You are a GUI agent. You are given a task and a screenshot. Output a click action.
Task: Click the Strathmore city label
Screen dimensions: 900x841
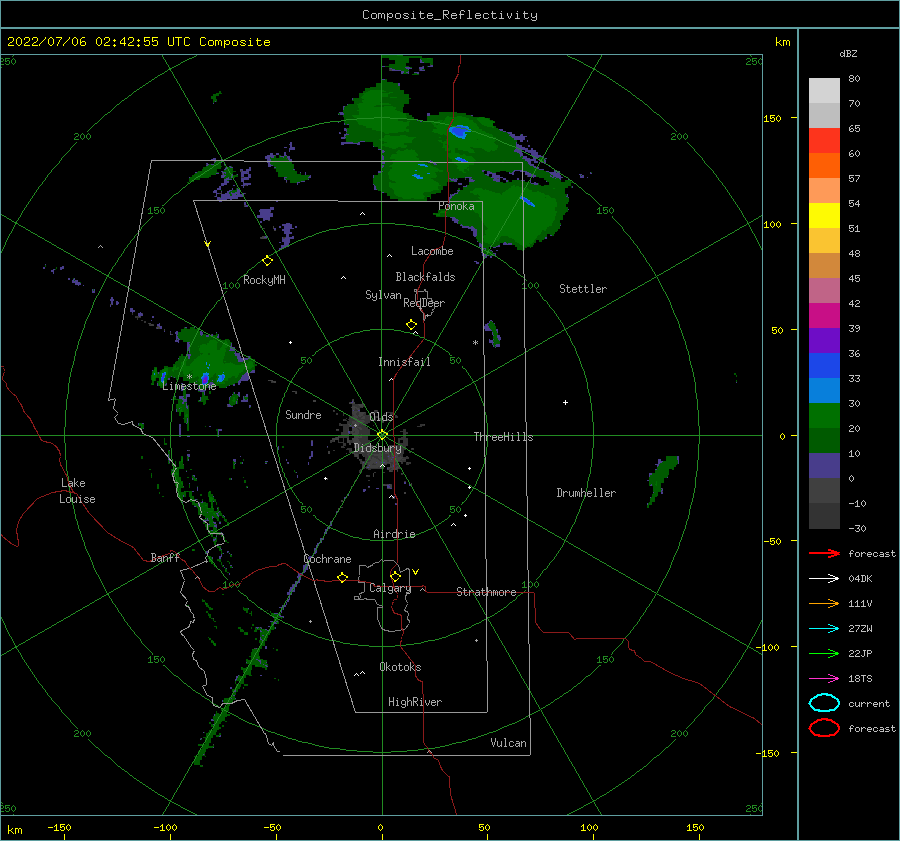click(486, 592)
